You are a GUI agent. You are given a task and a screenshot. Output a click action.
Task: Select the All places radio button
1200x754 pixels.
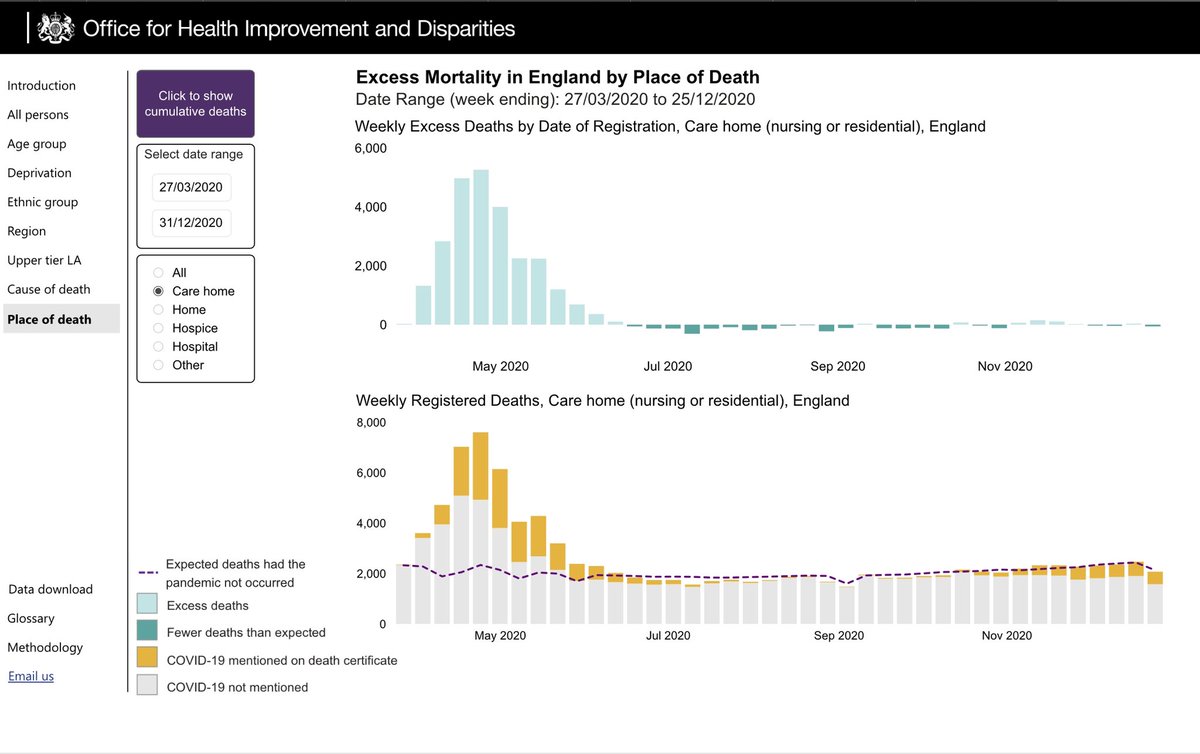pyautogui.click(x=158, y=273)
